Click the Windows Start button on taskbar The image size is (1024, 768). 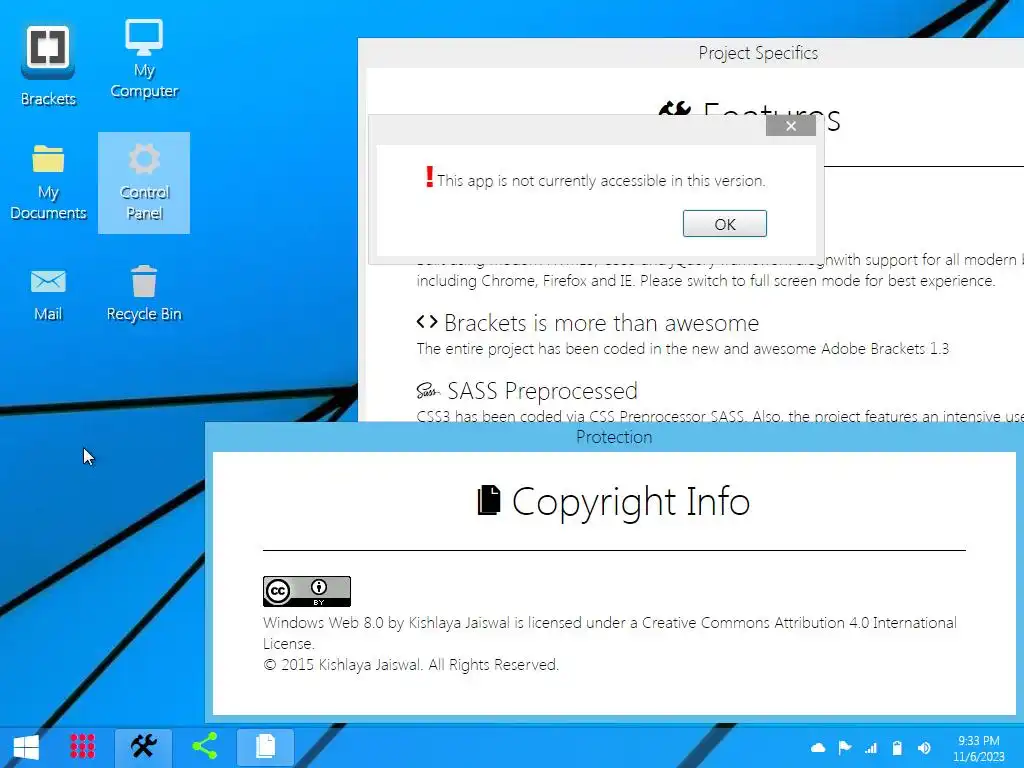coord(26,746)
